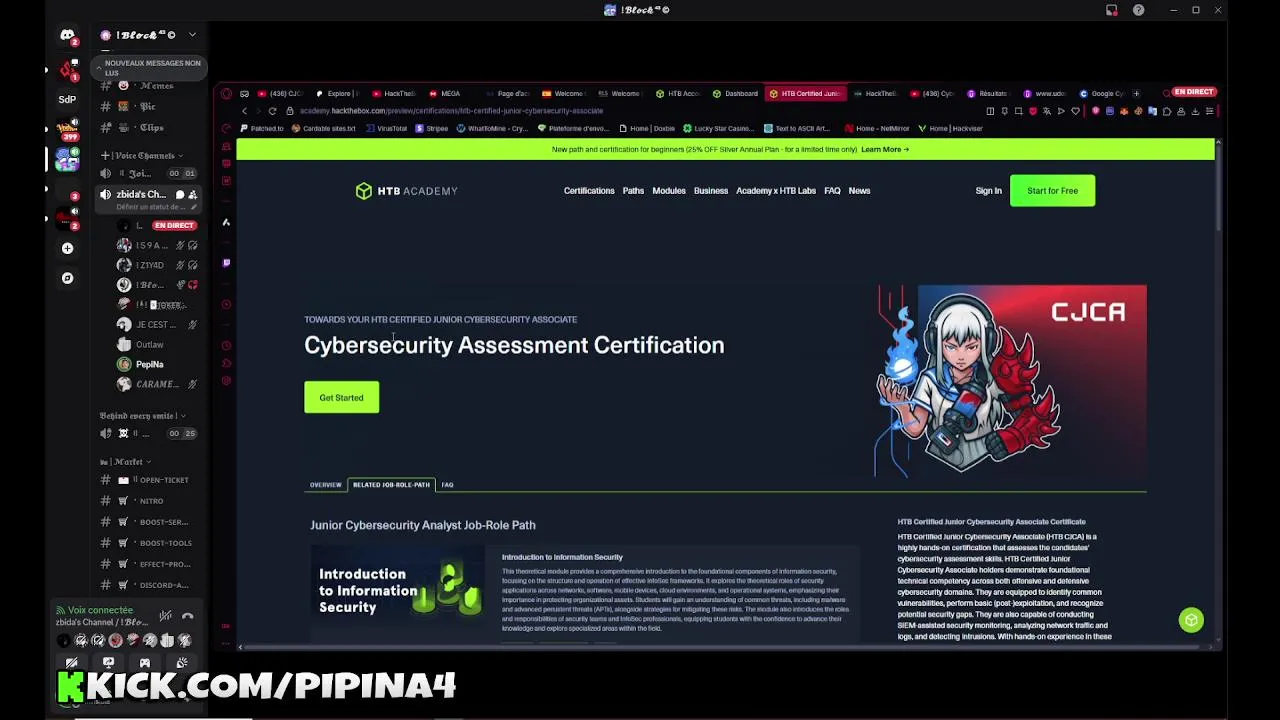
Task: Share your screen from voice panel
Action: click(x=108, y=663)
